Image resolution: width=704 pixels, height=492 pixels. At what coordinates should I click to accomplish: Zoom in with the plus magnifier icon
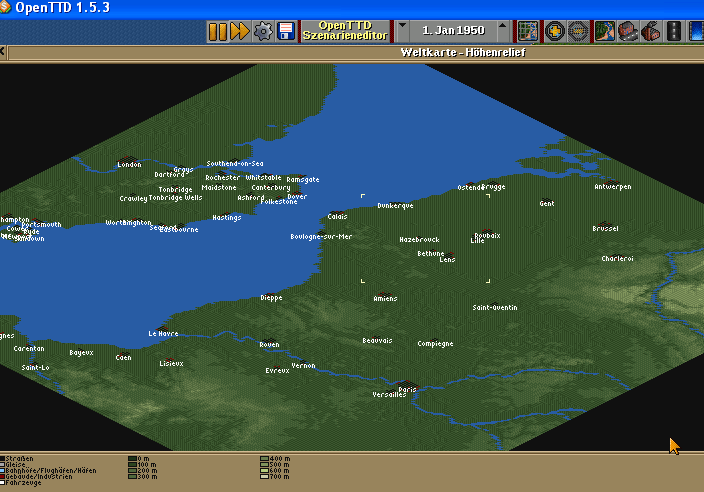[555, 31]
